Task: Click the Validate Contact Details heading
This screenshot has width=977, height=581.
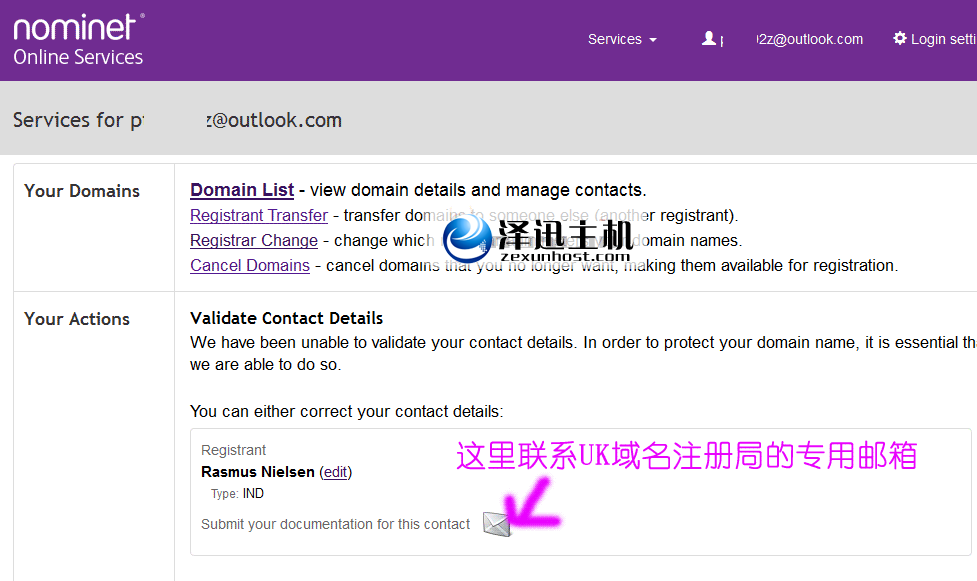Action: pos(286,318)
